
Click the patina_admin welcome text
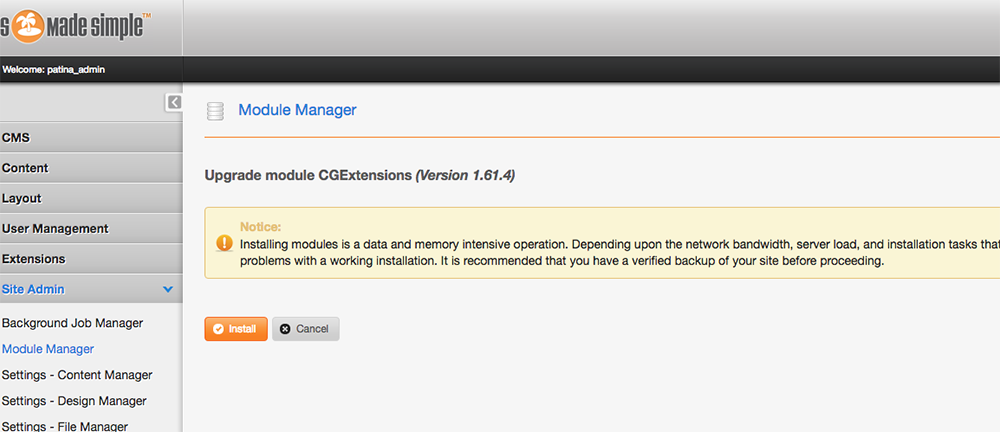click(54, 69)
